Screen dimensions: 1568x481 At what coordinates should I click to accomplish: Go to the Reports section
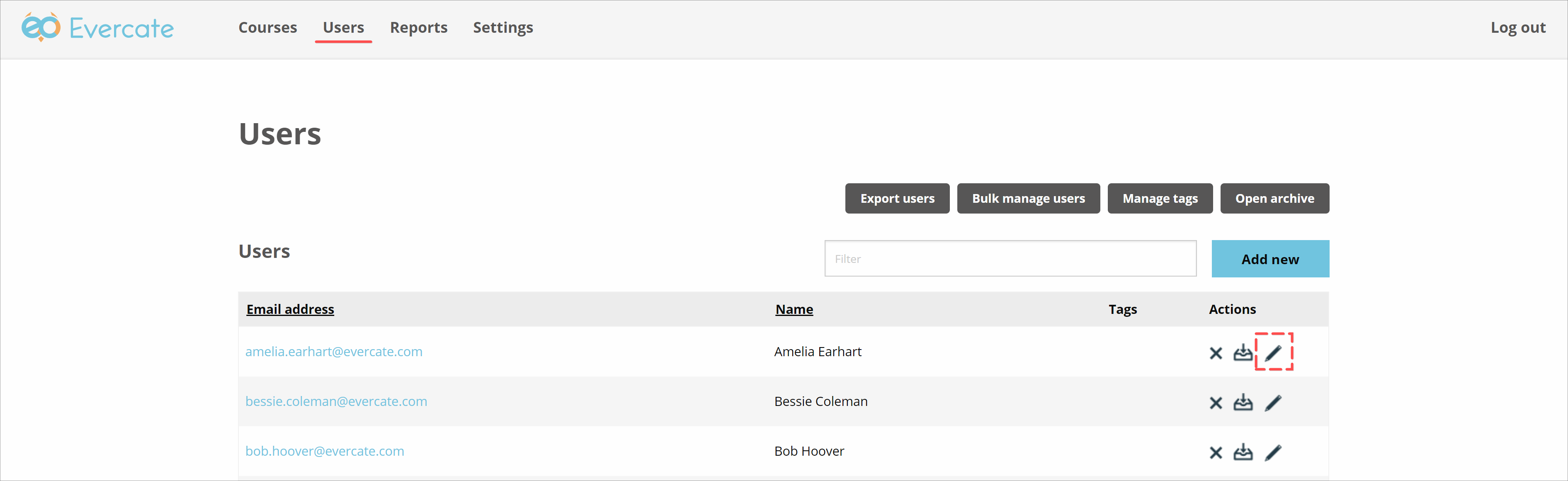pos(418,27)
